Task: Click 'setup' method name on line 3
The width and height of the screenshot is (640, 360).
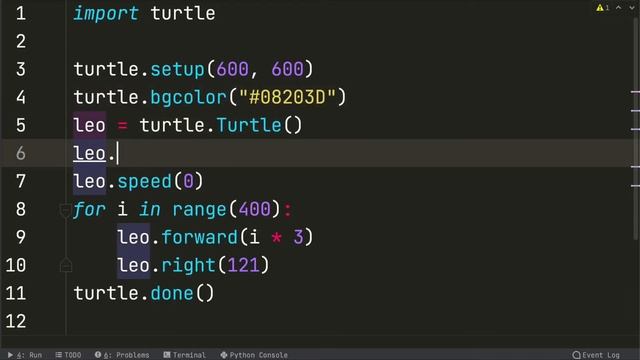Action: pos(178,69)
